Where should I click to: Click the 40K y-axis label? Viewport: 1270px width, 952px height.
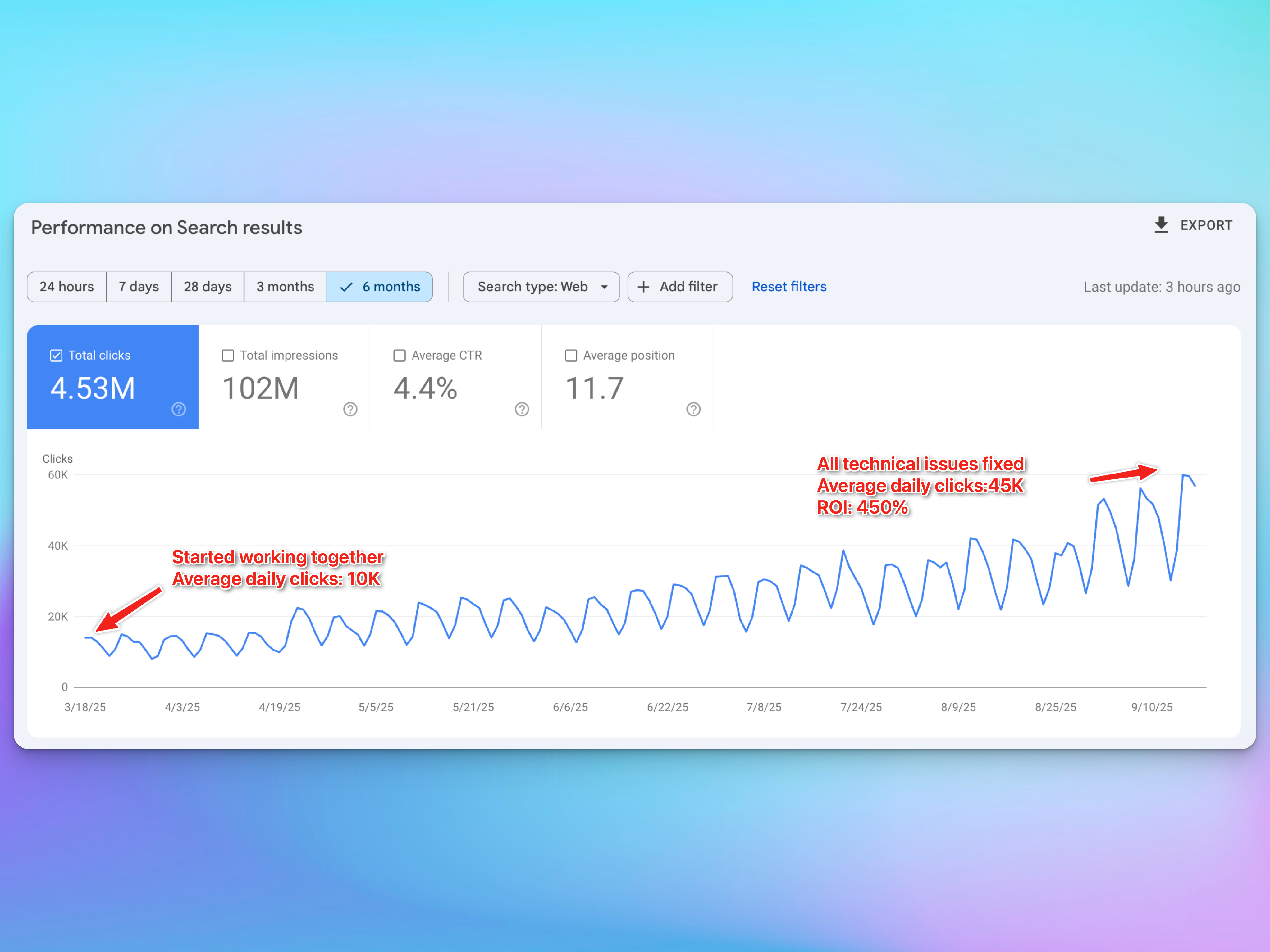[58, 546]
